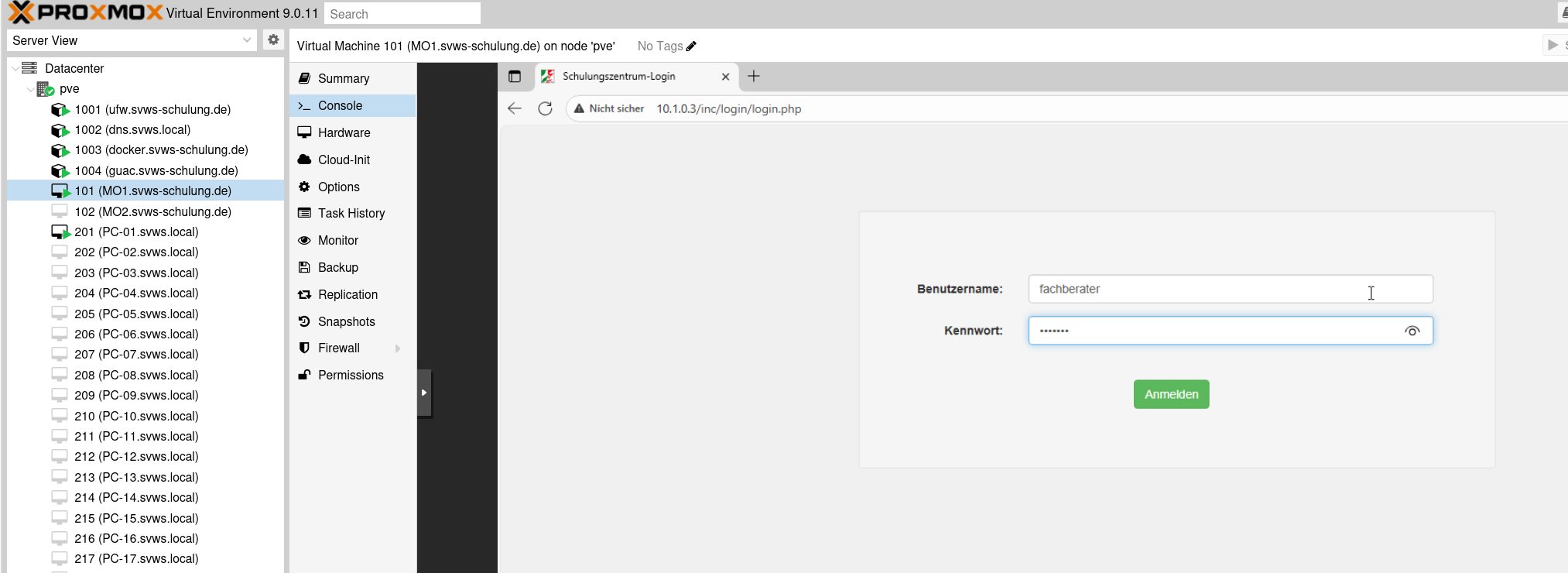Click the Permissions unlock icon

pyautogui.click(x=304, y=375)
